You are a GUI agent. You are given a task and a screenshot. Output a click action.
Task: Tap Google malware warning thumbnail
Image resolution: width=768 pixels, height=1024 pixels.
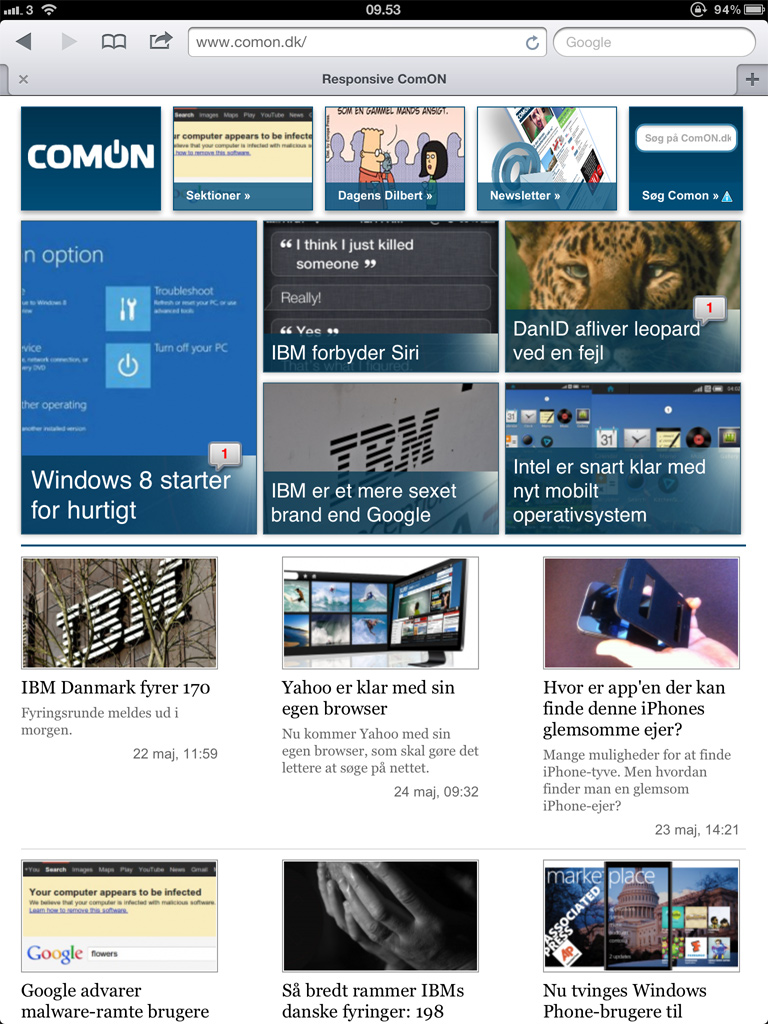[120, 916]
